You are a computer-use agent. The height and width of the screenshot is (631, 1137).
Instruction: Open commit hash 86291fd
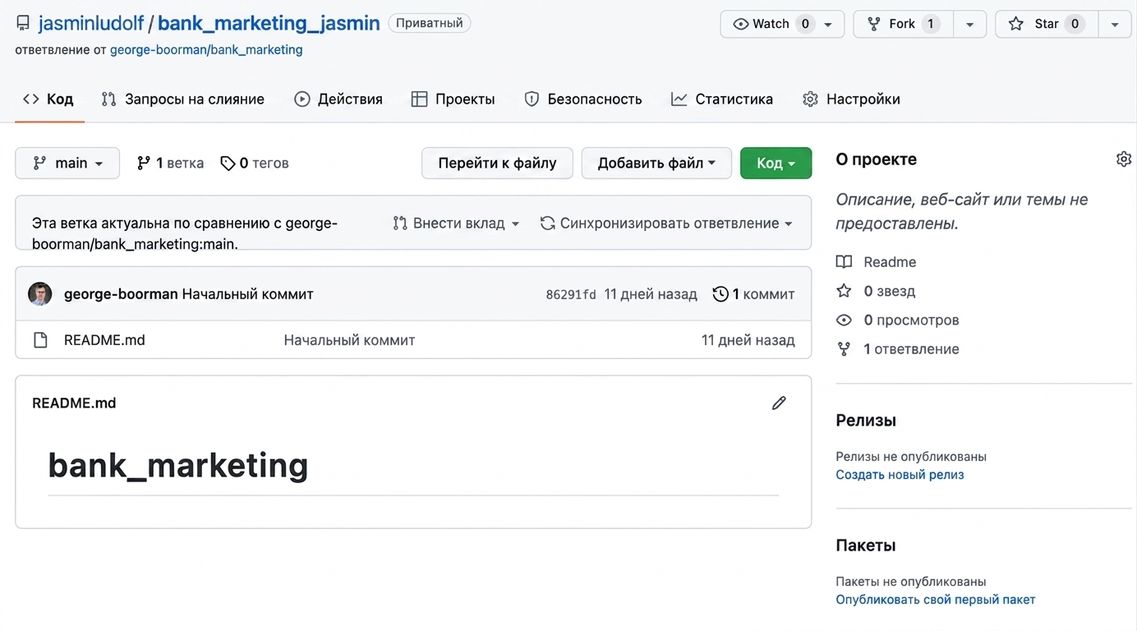pyautogui.click(x=571, y=294)
